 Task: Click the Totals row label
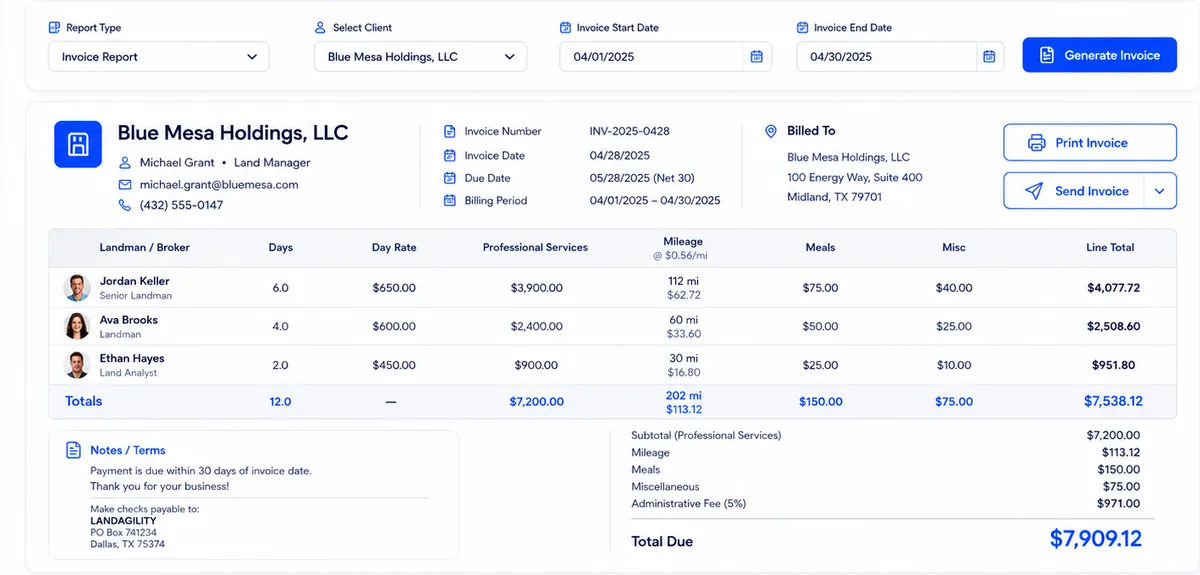point(84,401)
